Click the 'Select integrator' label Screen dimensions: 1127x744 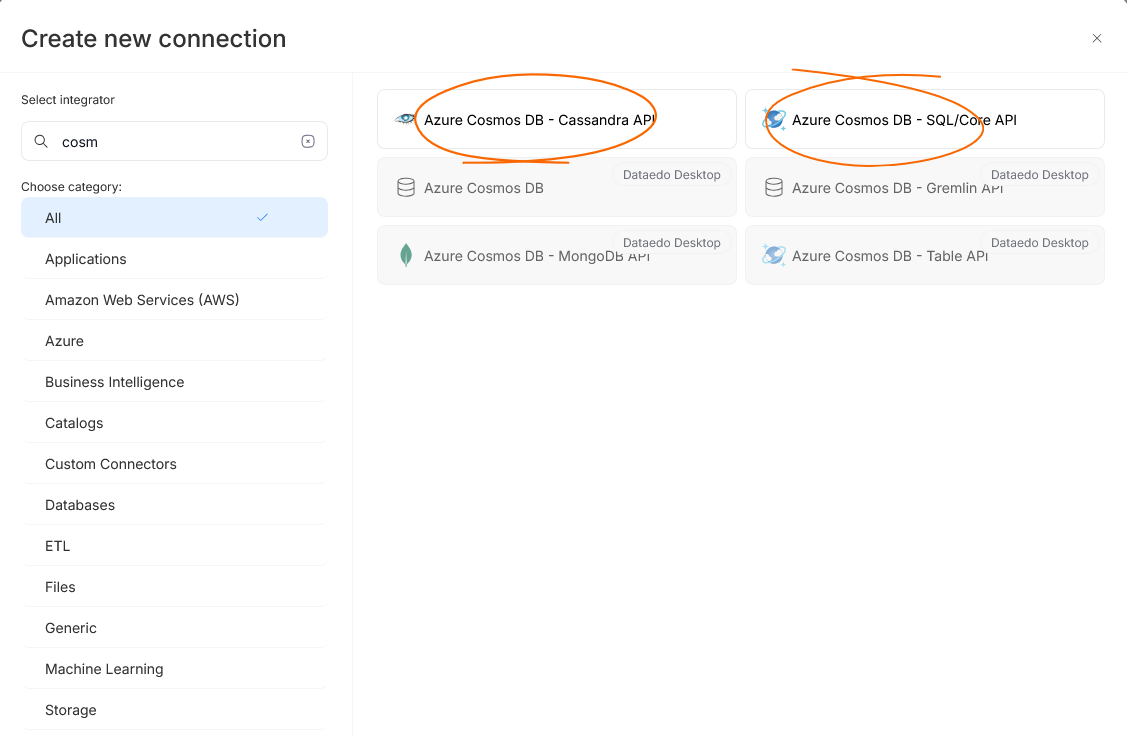68,100
